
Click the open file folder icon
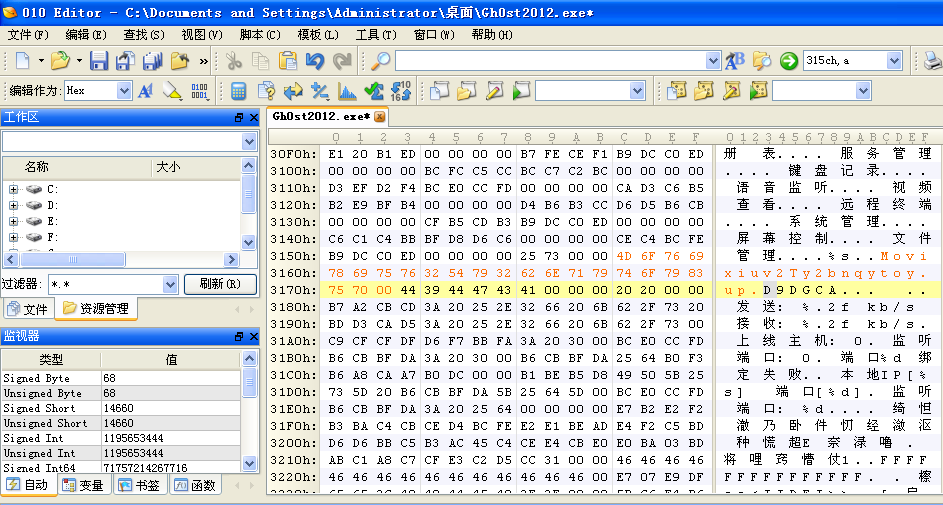[60, 60]
